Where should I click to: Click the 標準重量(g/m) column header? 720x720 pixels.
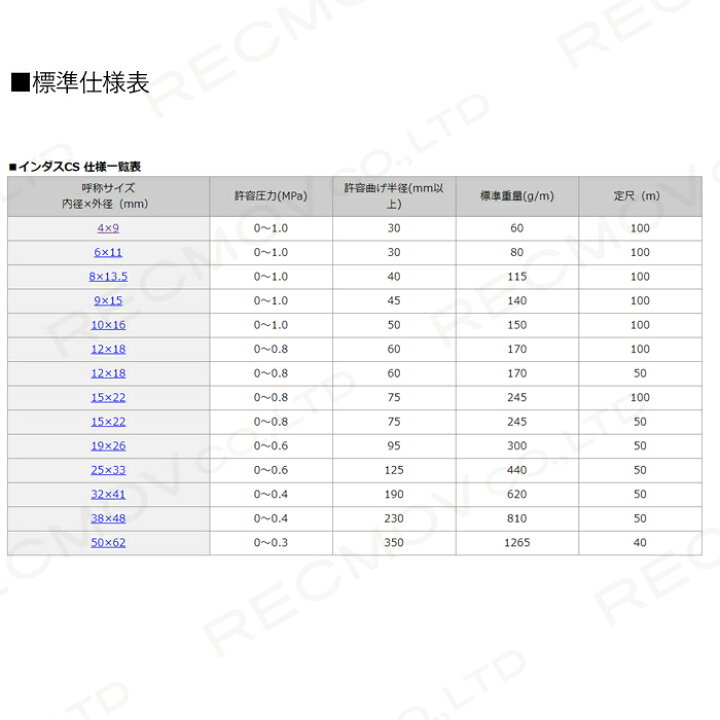[x=517, y=196]
